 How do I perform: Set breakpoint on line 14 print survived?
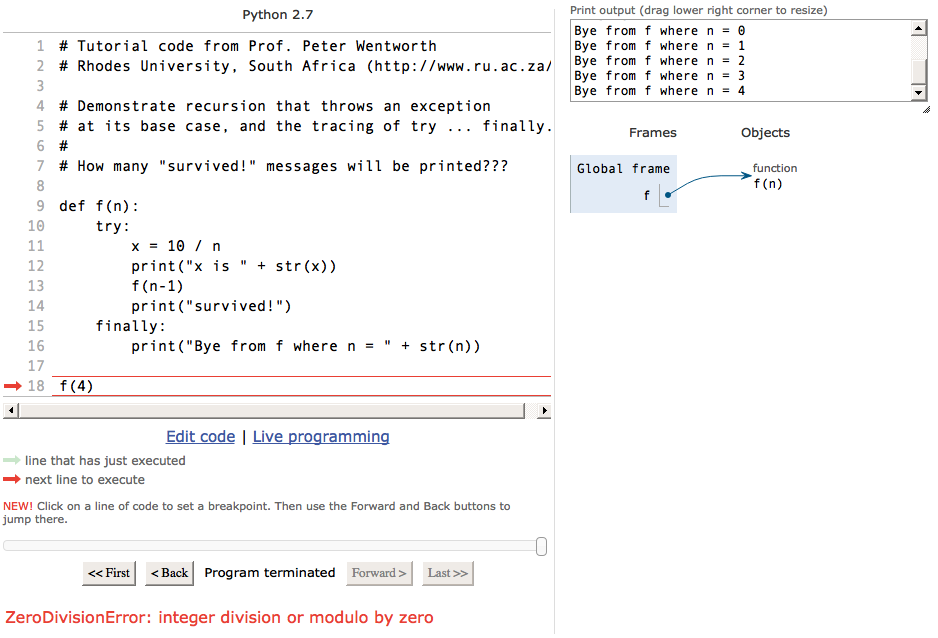point(211,306)
